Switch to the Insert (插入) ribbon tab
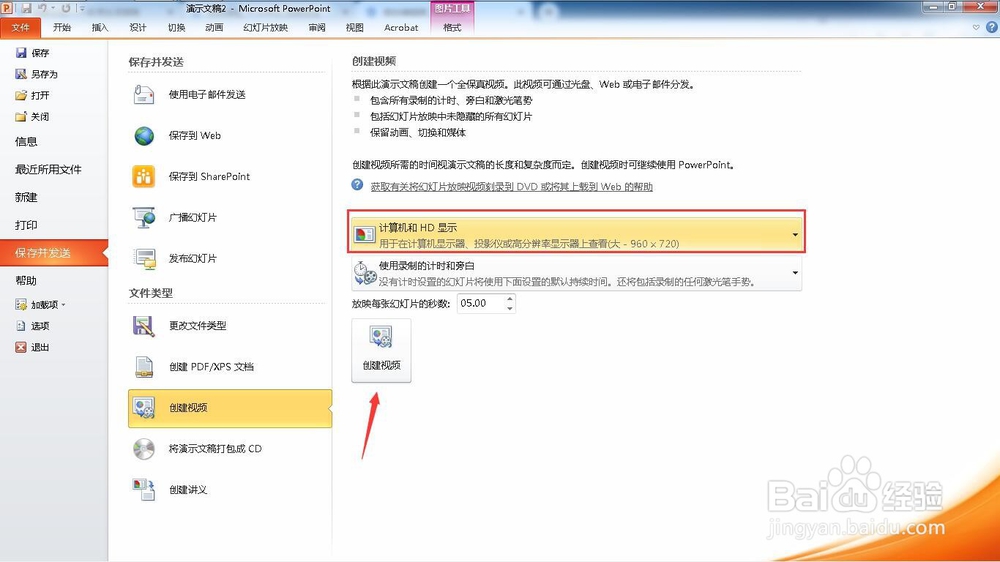Image resolution: width=1000 pixels, height=562 pixels. coord(100,27)
